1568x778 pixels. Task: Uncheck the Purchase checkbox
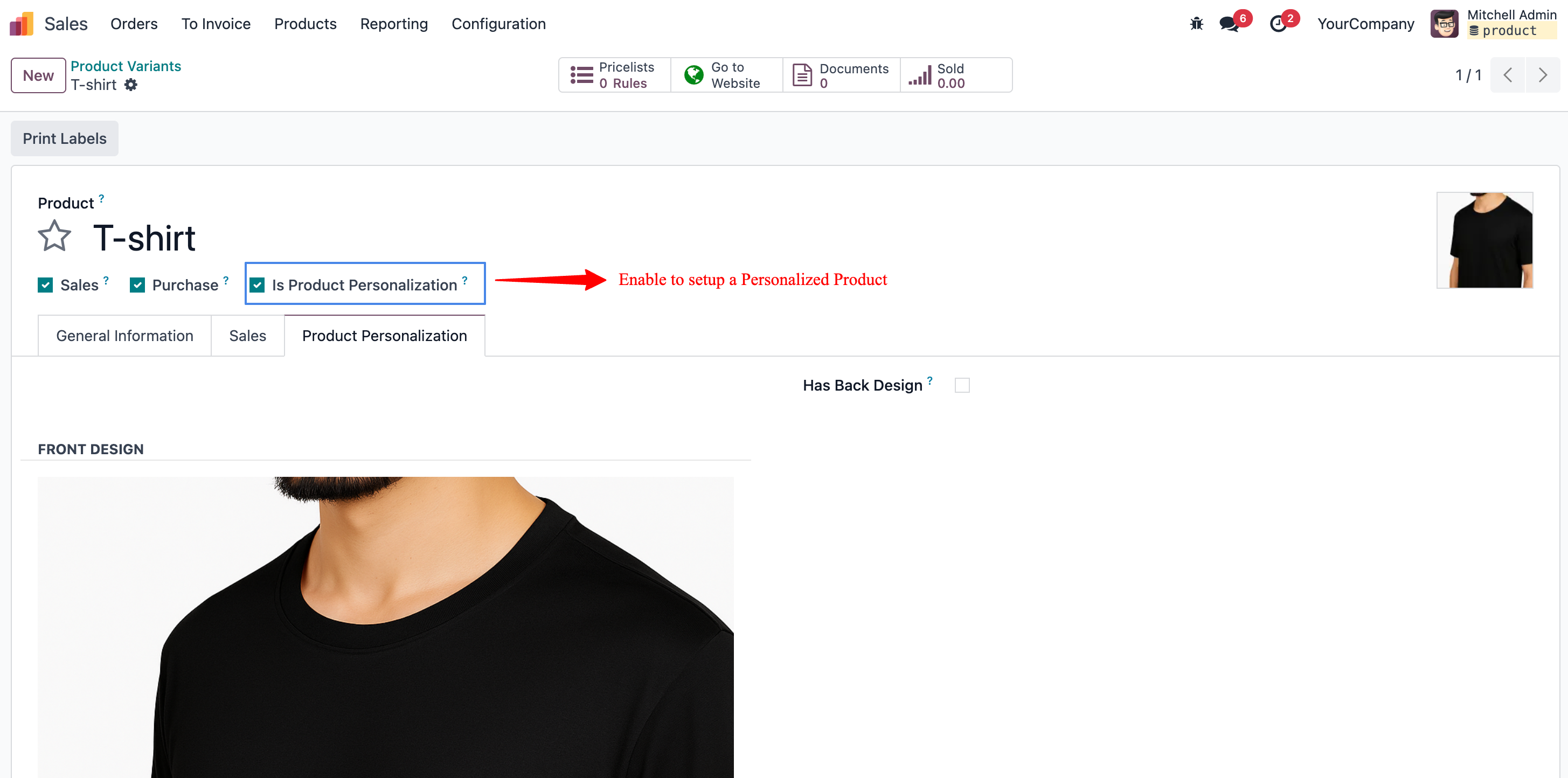tap(137, 285)
